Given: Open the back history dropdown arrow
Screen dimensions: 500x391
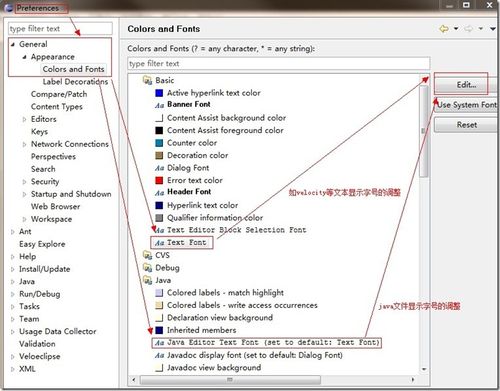Looking at the screenshot, I should click(456, 29).
